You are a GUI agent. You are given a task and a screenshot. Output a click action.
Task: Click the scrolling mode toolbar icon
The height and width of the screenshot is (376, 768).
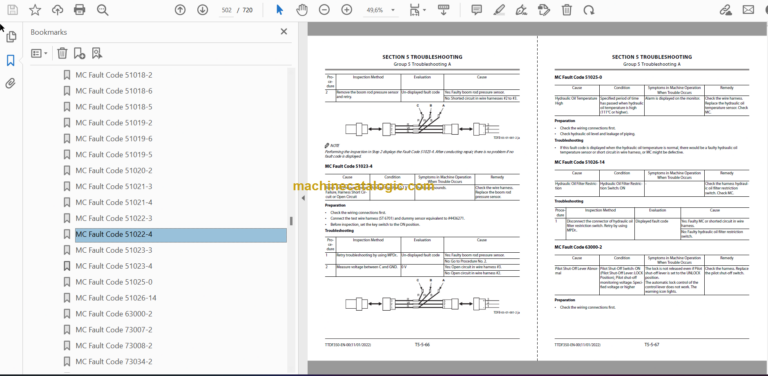[444, 10]
